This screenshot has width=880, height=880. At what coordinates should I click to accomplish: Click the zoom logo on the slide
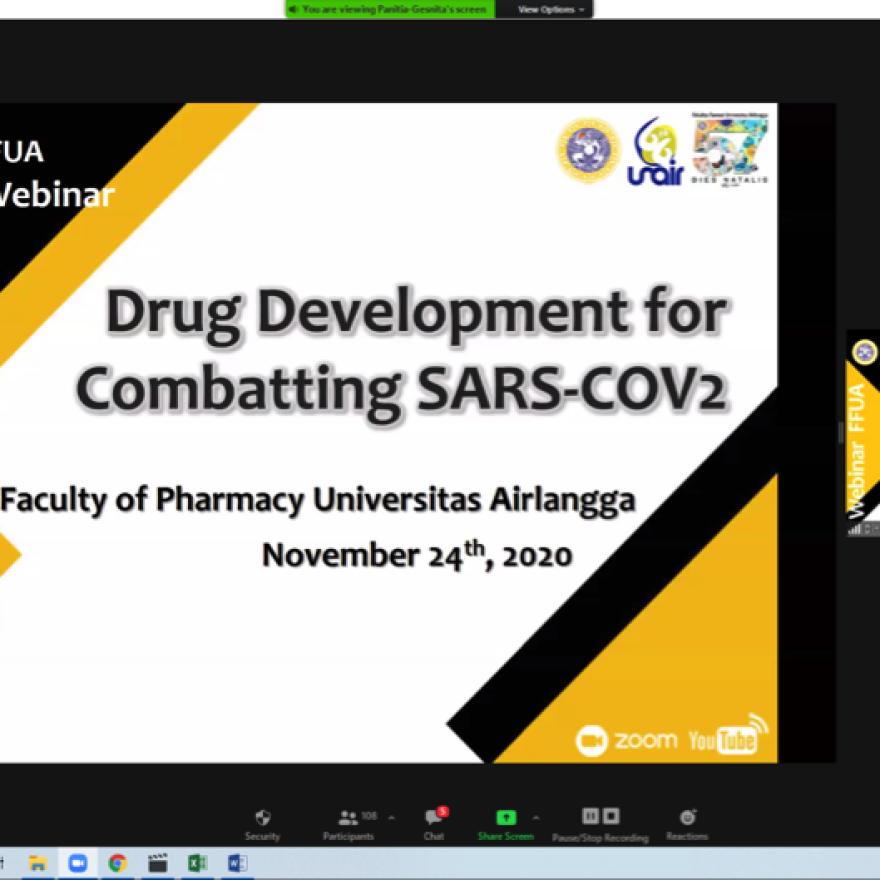pyautogui.click(x=626, y=741)
